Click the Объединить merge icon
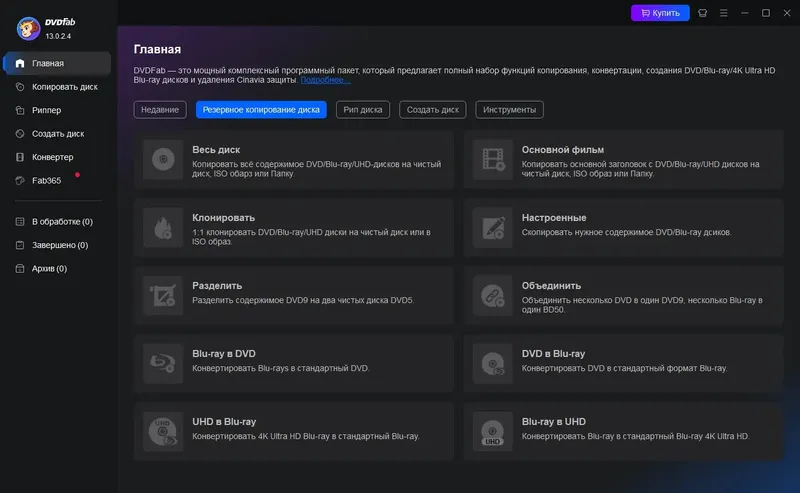The width and height of the screenshot is (800, 493). click(x=491, y=295)
